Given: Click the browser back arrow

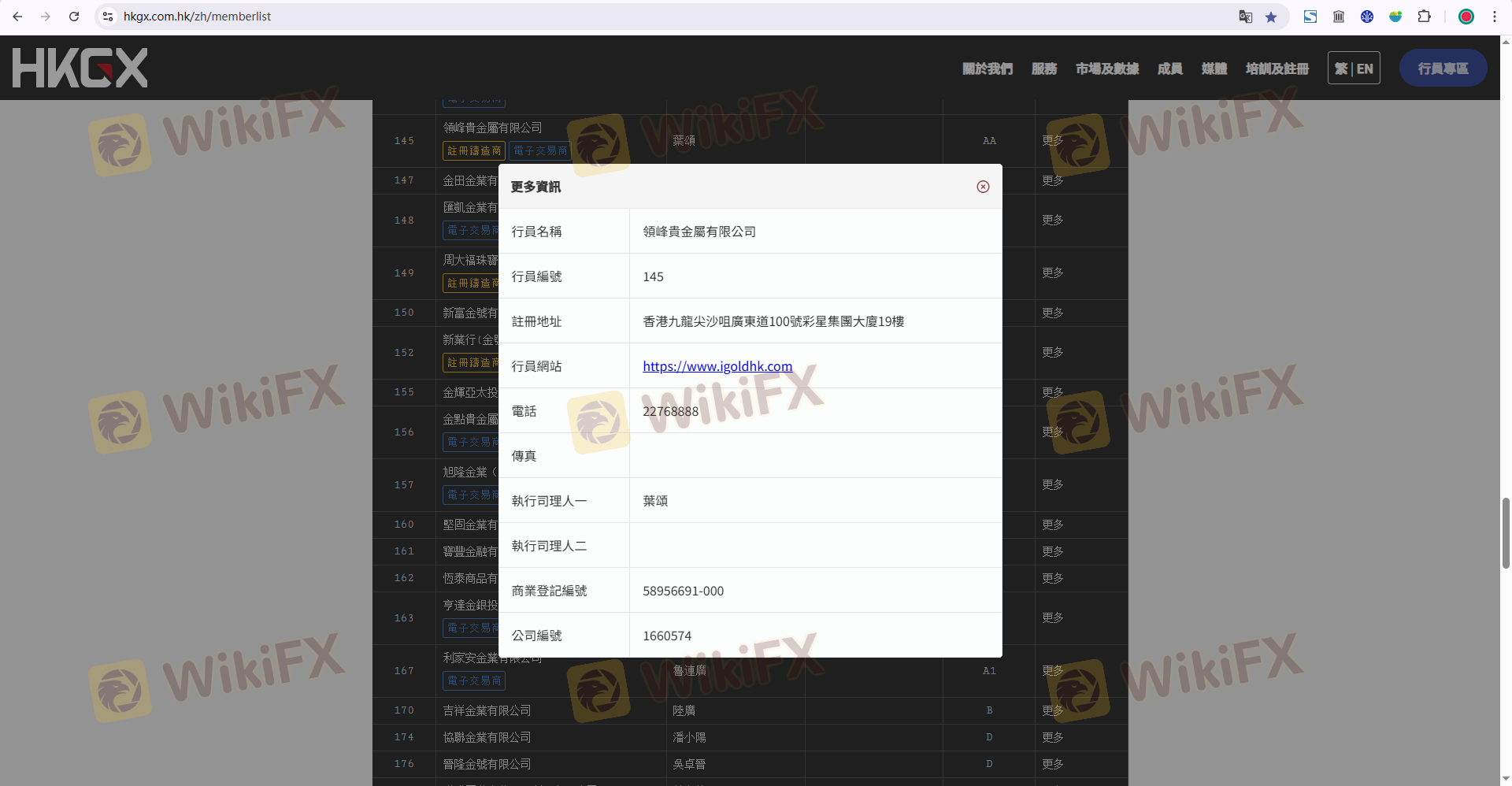Looking at the screenshot, I should [x=17, y=17].
